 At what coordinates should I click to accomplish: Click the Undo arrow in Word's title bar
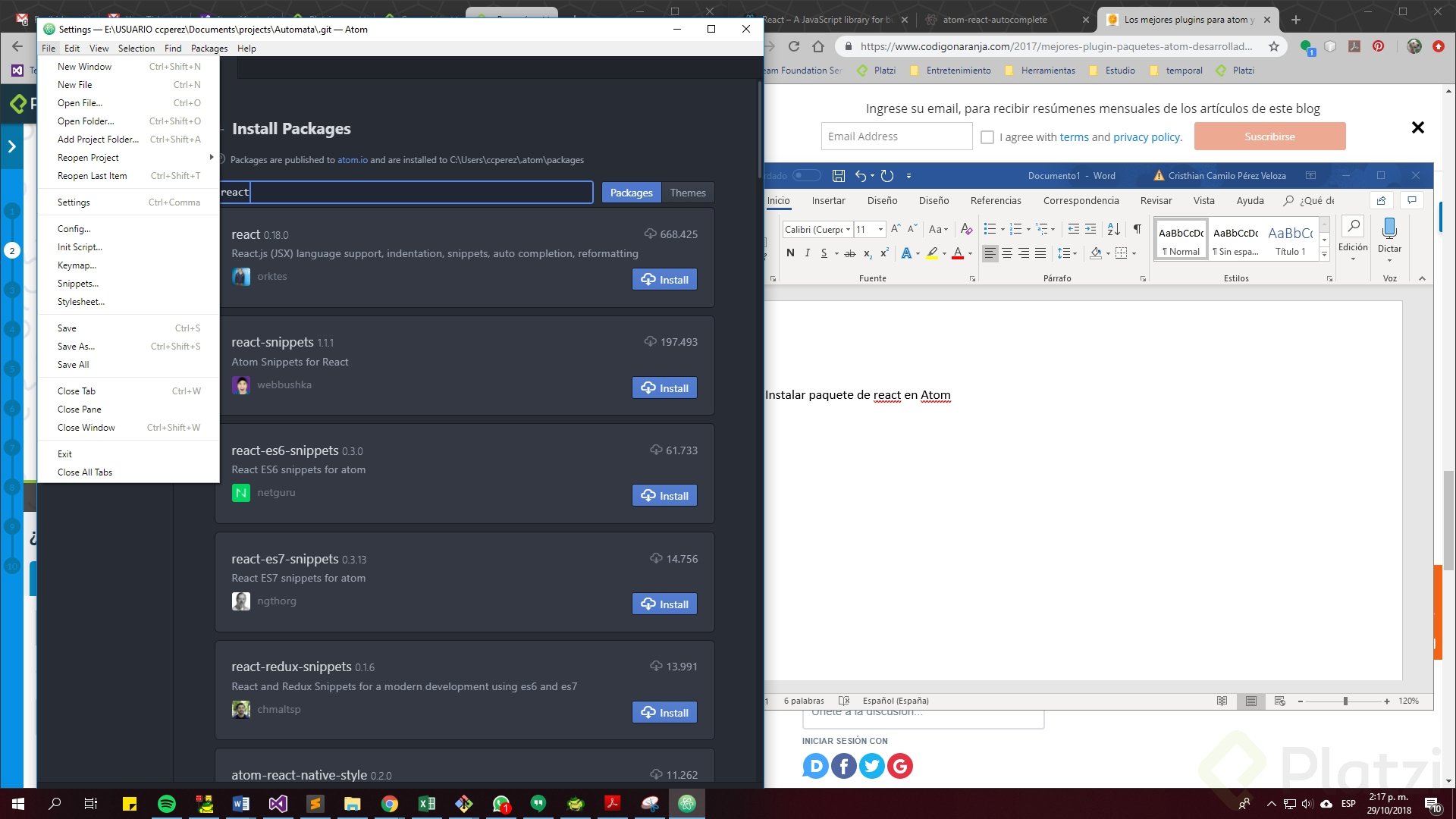[861, 176]
